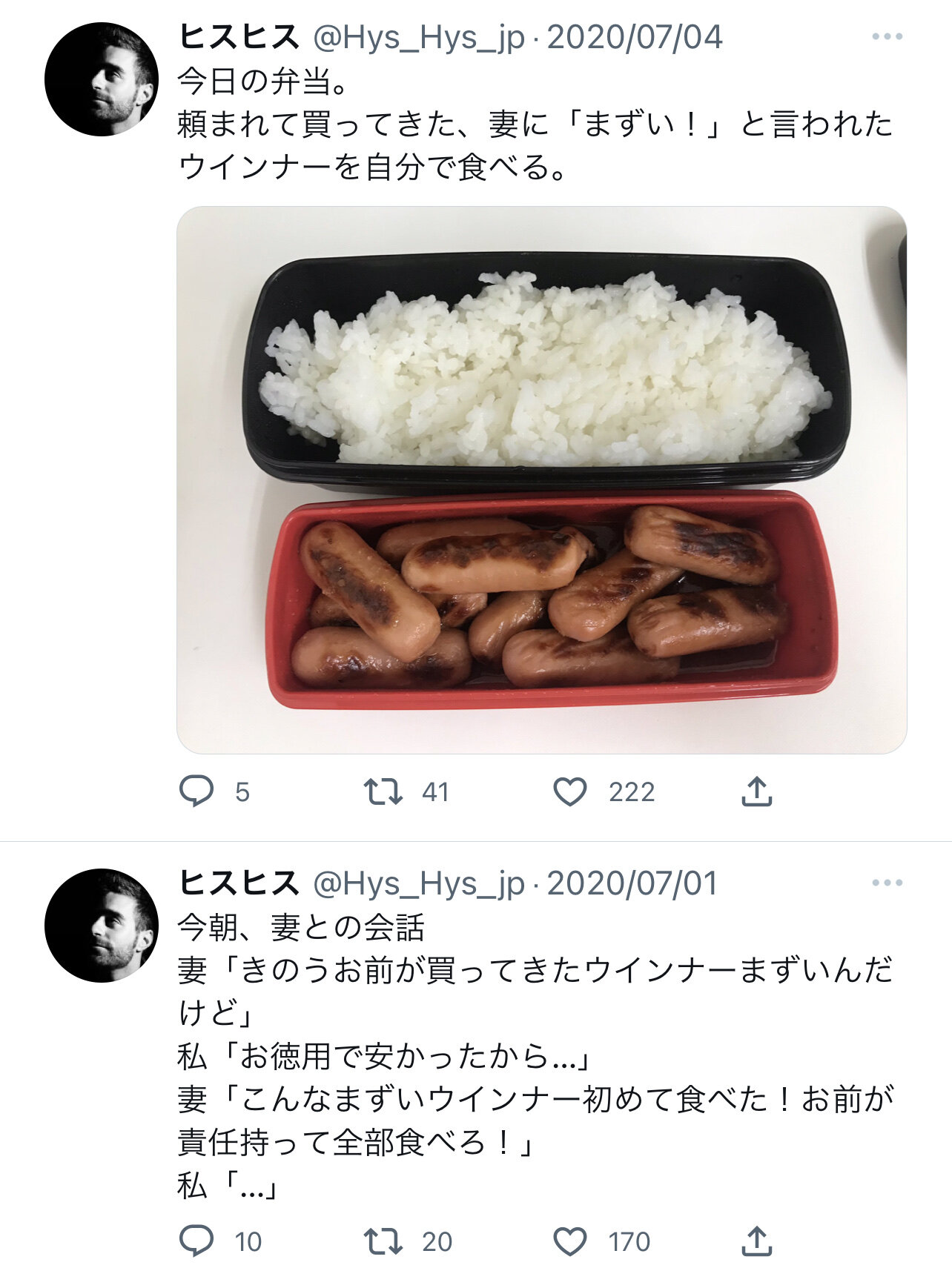Share the 2020/07/04 tweet via share icon
The width and height of the screenshot is (952, 1288).
757,791
